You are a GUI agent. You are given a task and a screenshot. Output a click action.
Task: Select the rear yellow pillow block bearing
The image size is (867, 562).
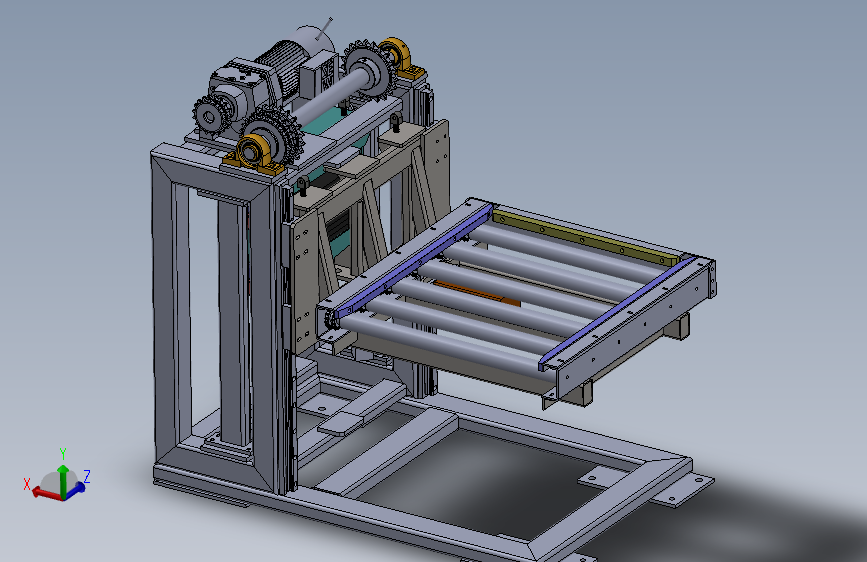[x=403, y=58]
